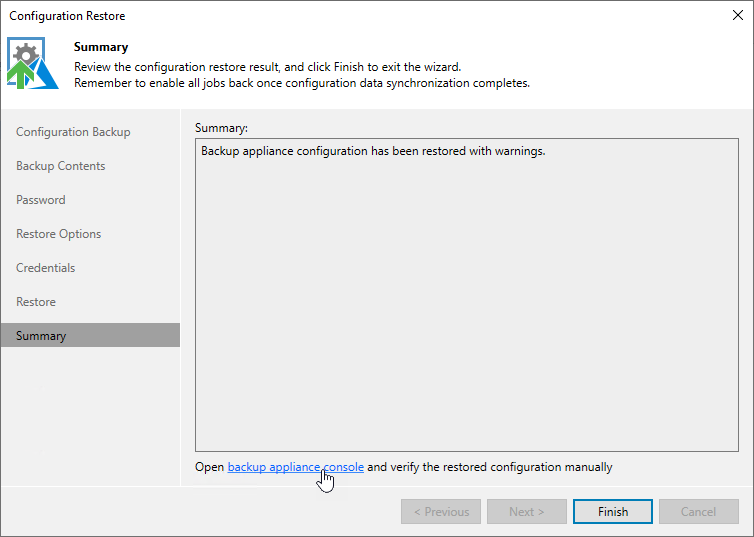Image resolution: width=754 pixels, height=537 pixels.
Task: Click the Next button
Action: point(527,512)
